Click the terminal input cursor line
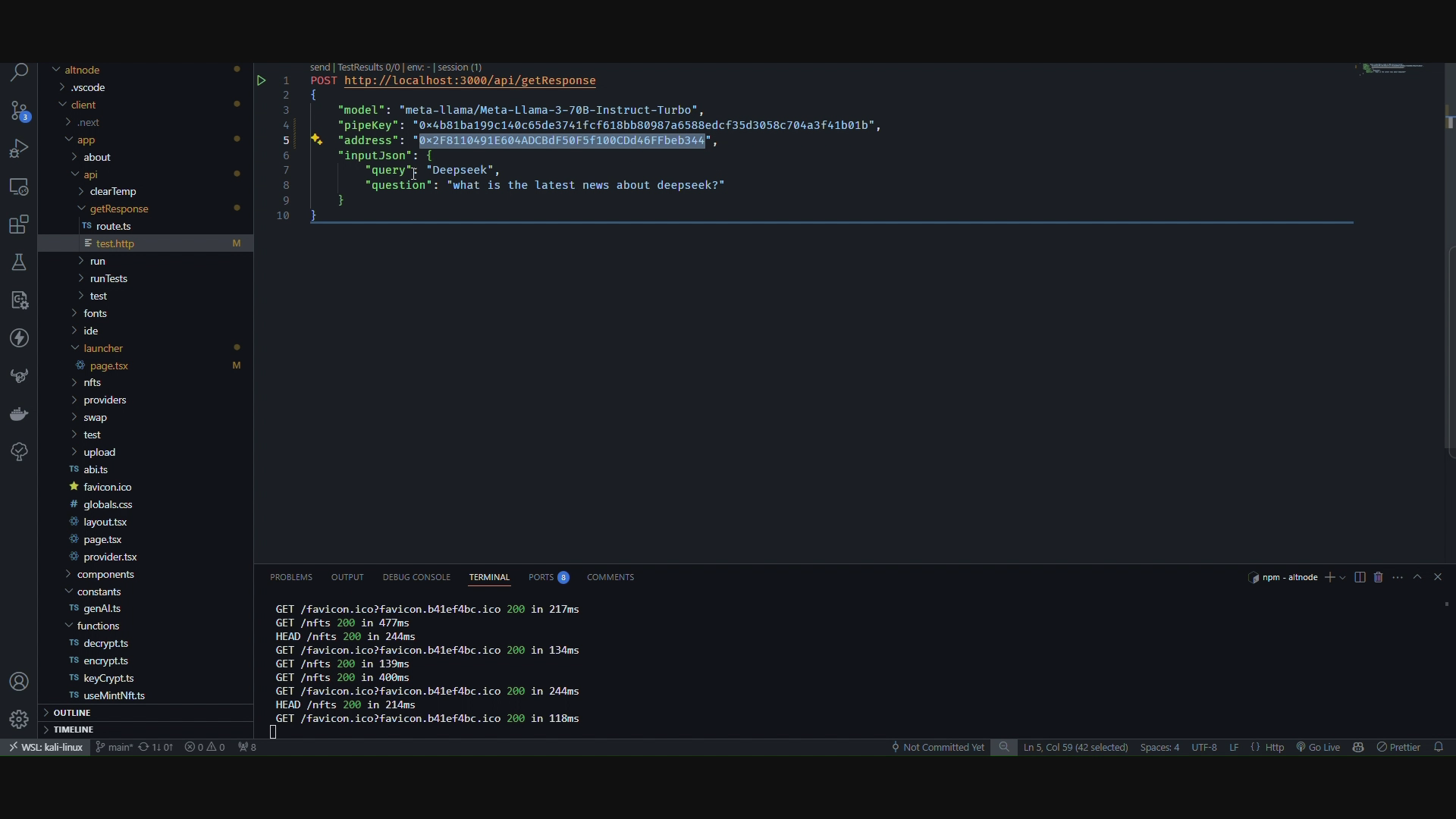The image size is (1456, 819). pos(274,732)
